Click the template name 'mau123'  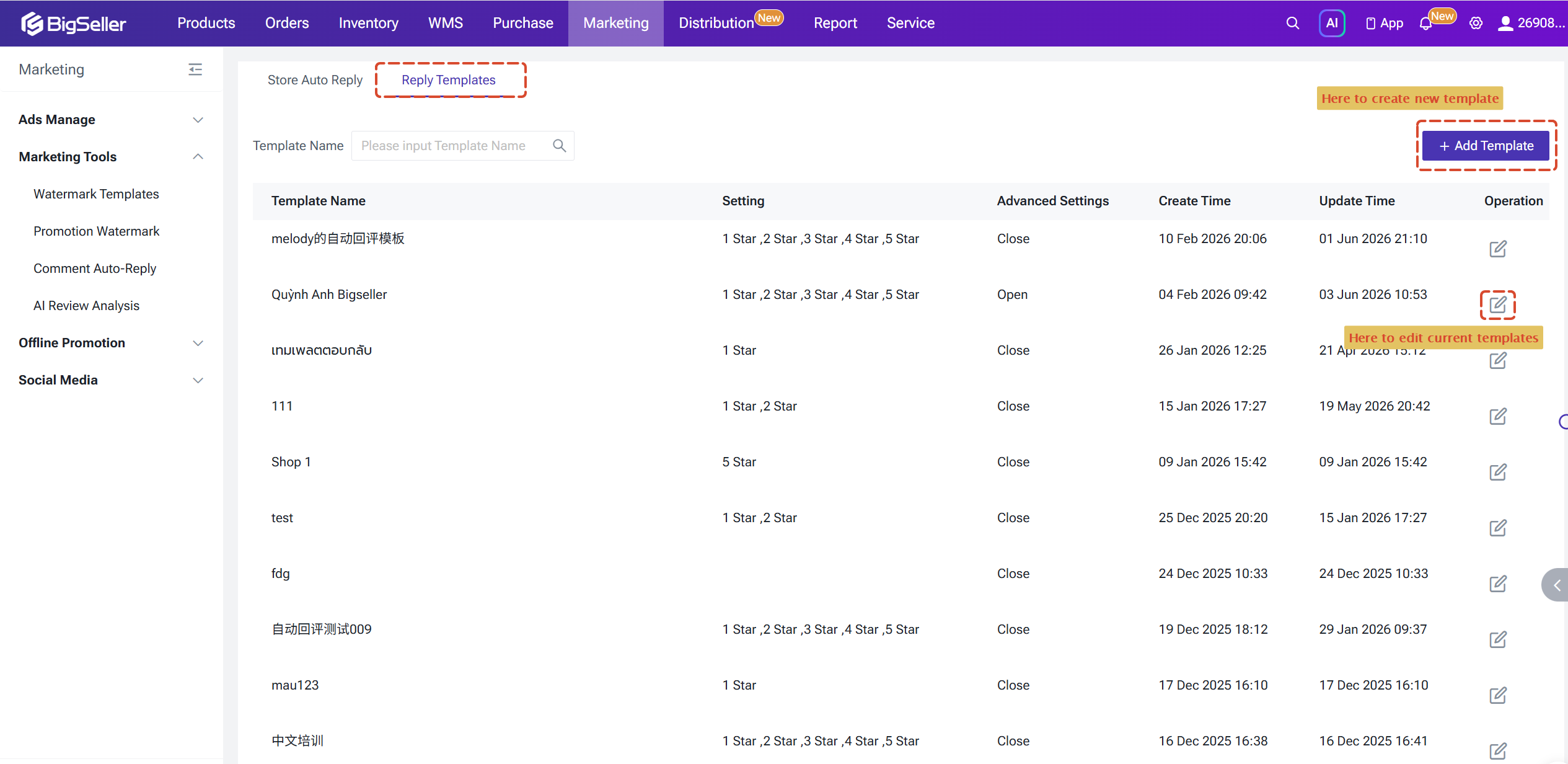(x=295, y=685)
